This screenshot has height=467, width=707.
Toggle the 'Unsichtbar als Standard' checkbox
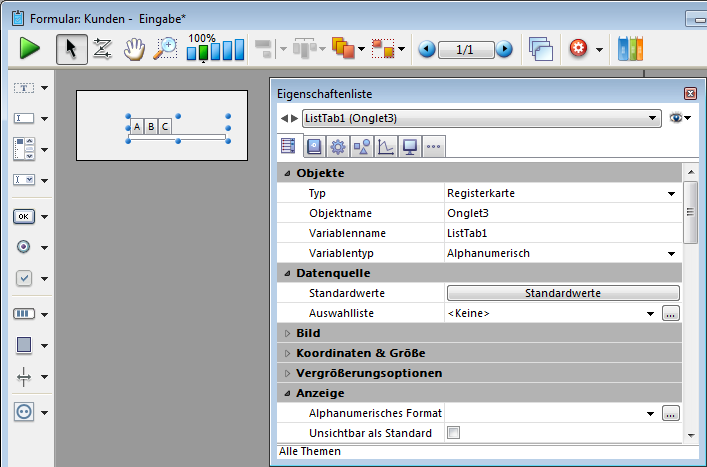tap(454, 433)
